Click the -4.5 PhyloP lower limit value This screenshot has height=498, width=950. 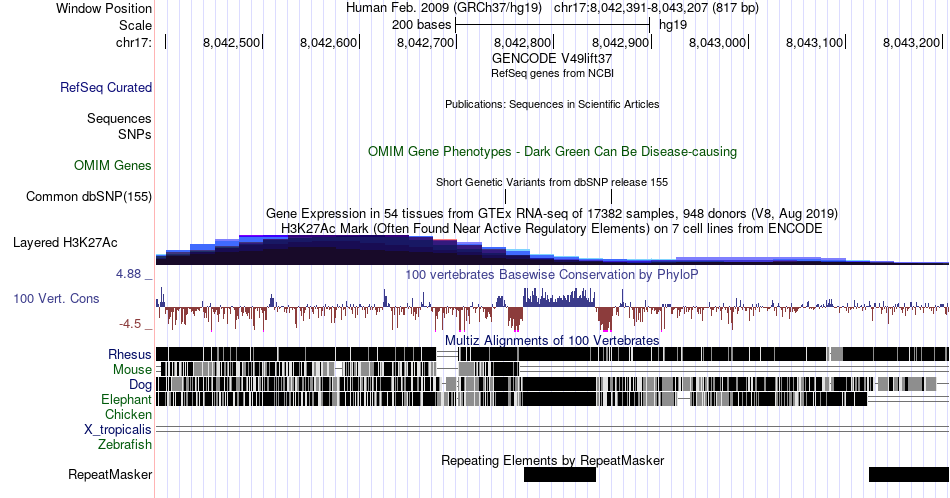[130, 324]
